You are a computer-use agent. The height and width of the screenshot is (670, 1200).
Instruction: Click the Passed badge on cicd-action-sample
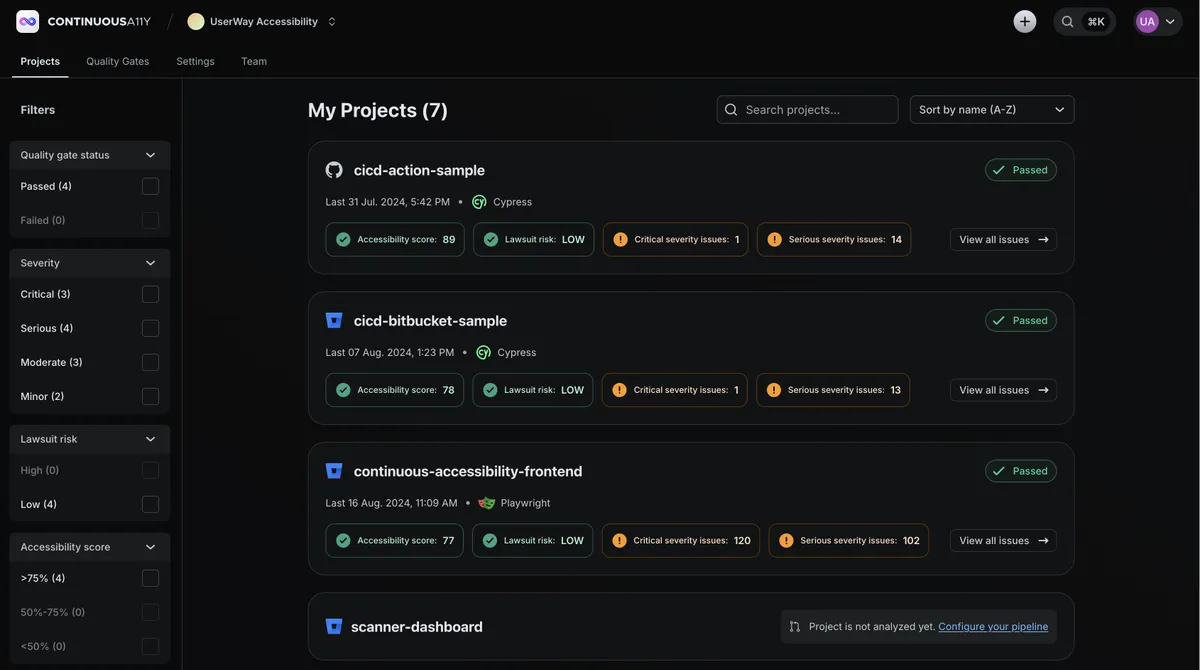point(1021,170)
